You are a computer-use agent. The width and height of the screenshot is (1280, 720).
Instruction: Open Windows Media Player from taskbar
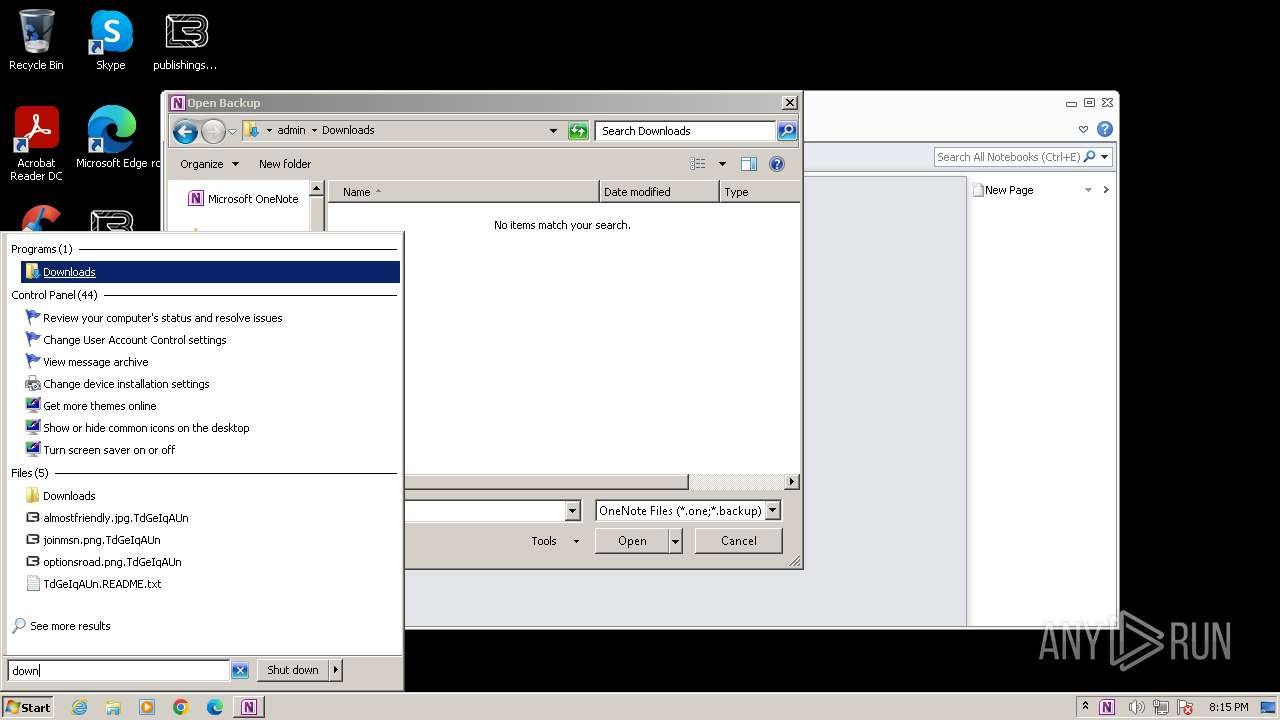click(x=147, y=707)
